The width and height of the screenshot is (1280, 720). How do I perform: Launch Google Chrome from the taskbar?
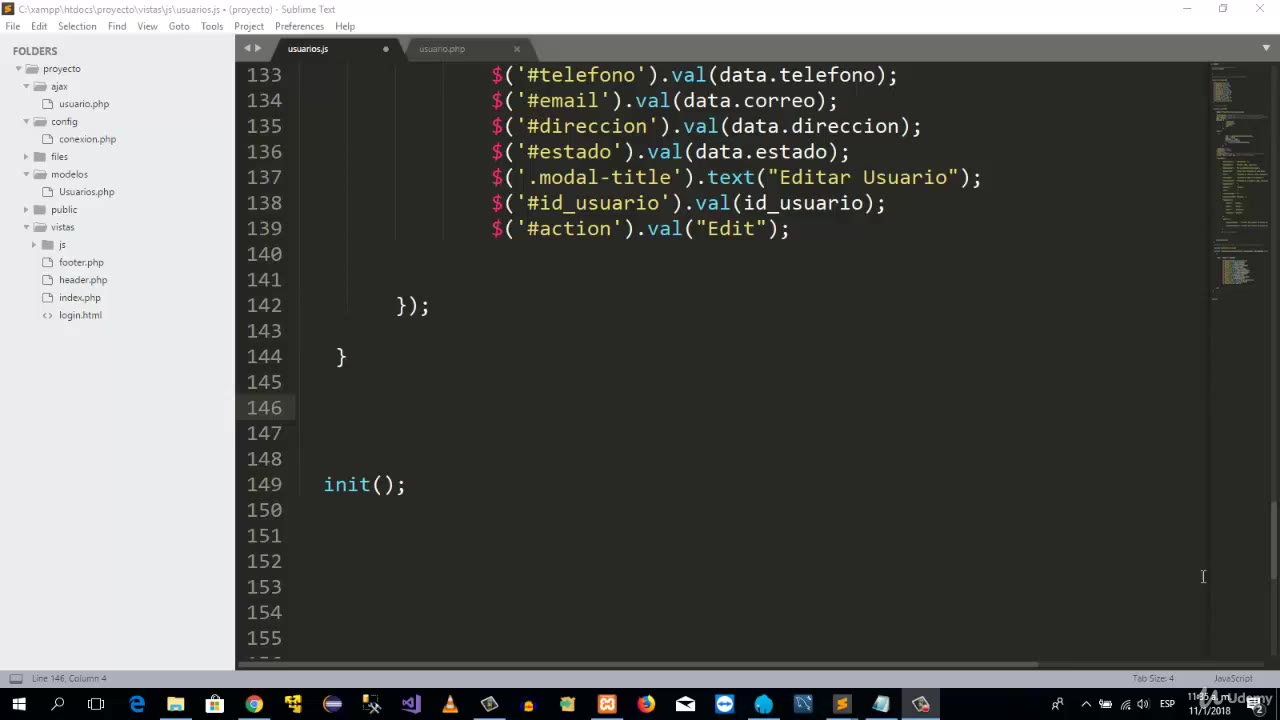click(254, 705)
